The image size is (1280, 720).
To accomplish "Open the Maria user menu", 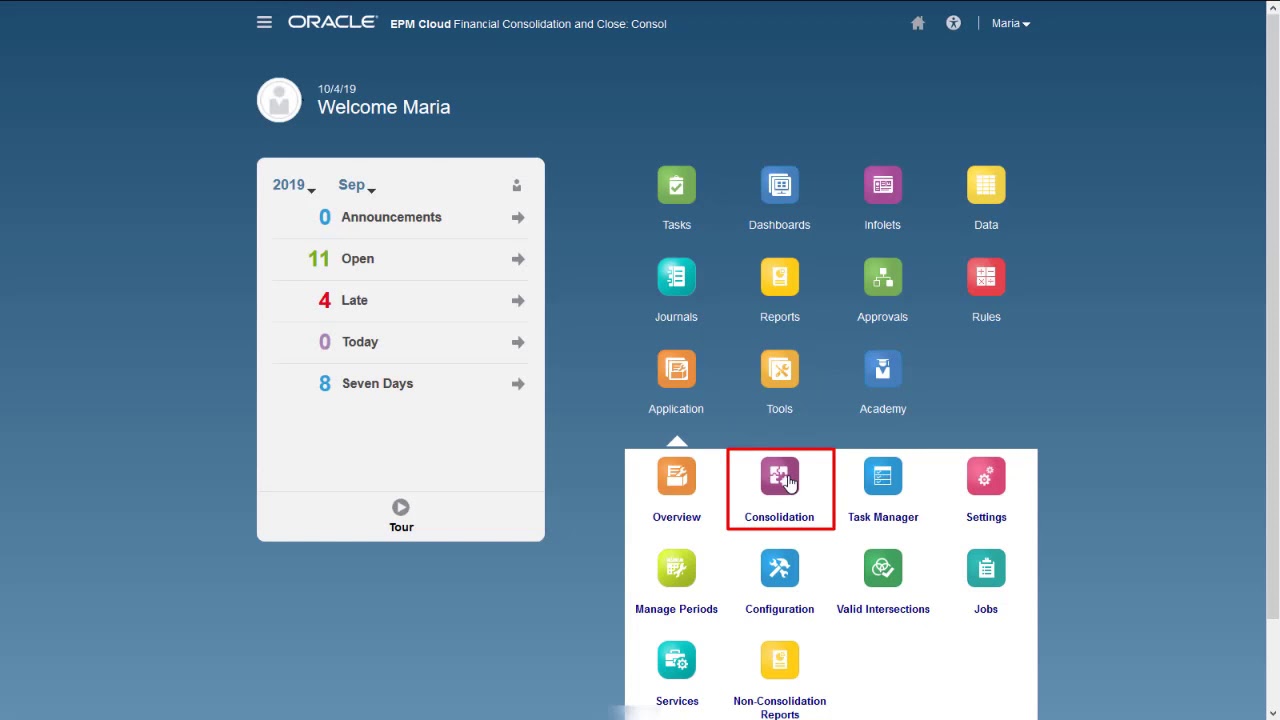I will (1010, 23).
